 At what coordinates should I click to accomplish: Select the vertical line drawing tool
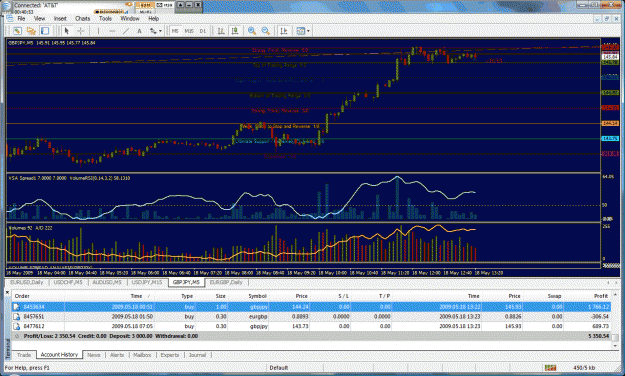98,31
